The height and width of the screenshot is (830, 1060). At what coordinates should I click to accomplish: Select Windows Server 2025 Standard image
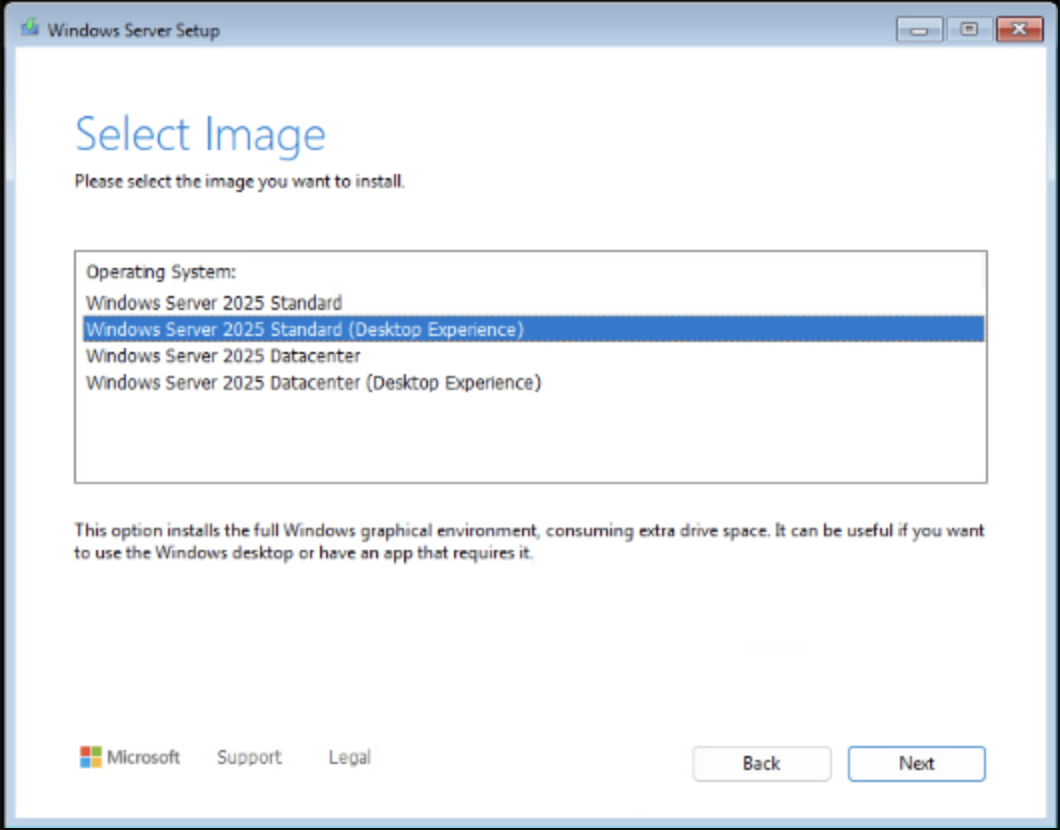click(533, 303)
